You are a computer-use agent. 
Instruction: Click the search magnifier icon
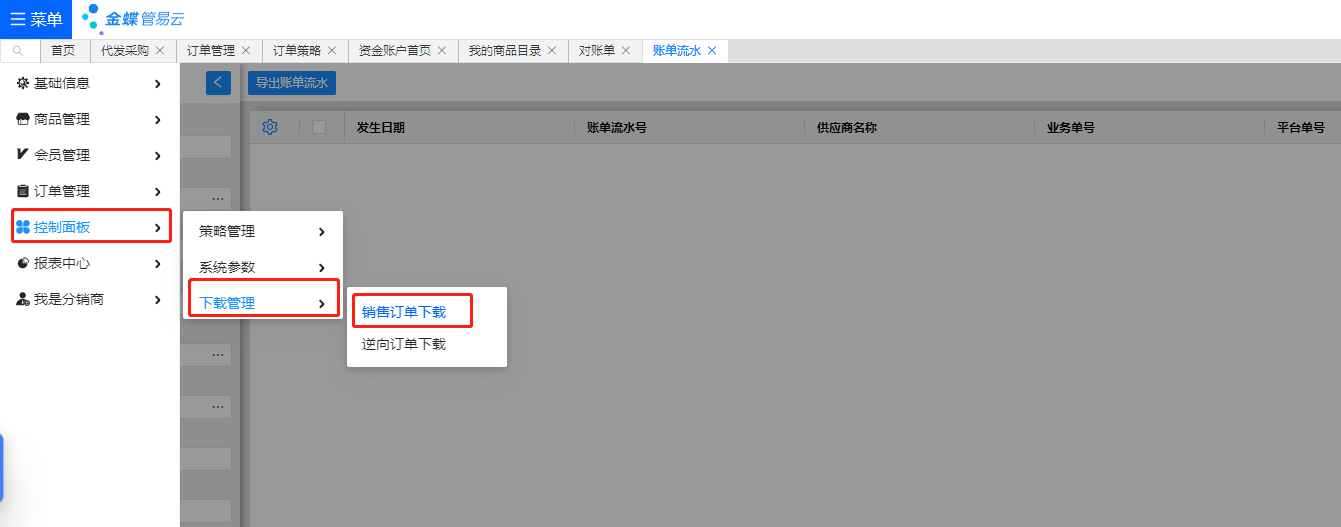pos(18,51)
